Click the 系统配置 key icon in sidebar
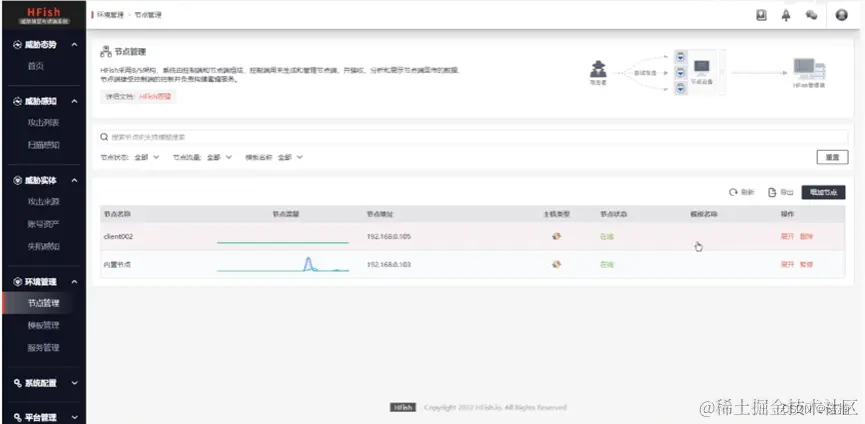This screenshot has width=865, height=424. point(17,383)
